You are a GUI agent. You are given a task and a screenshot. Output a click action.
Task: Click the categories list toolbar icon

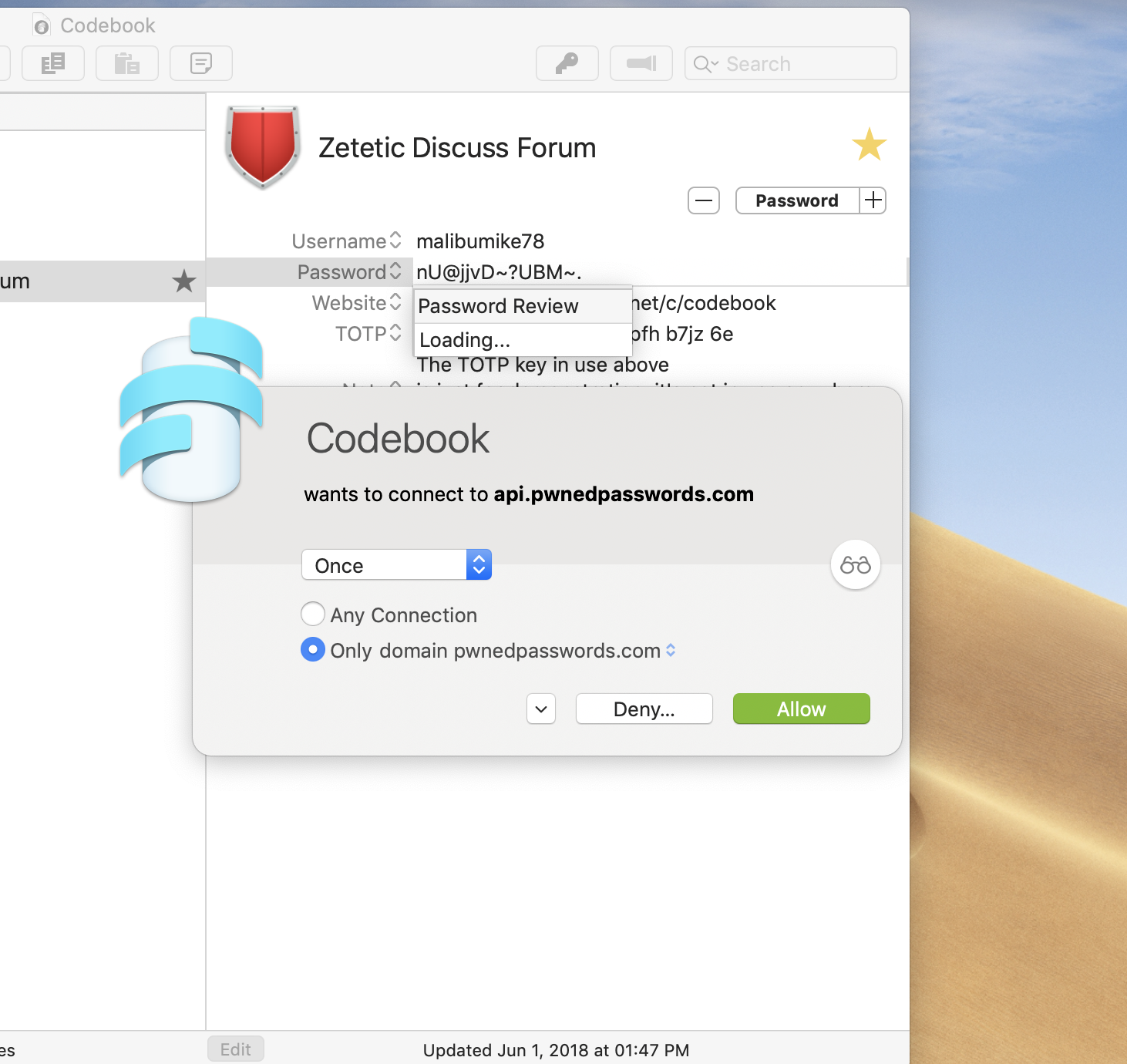click(x=53, y=63)
